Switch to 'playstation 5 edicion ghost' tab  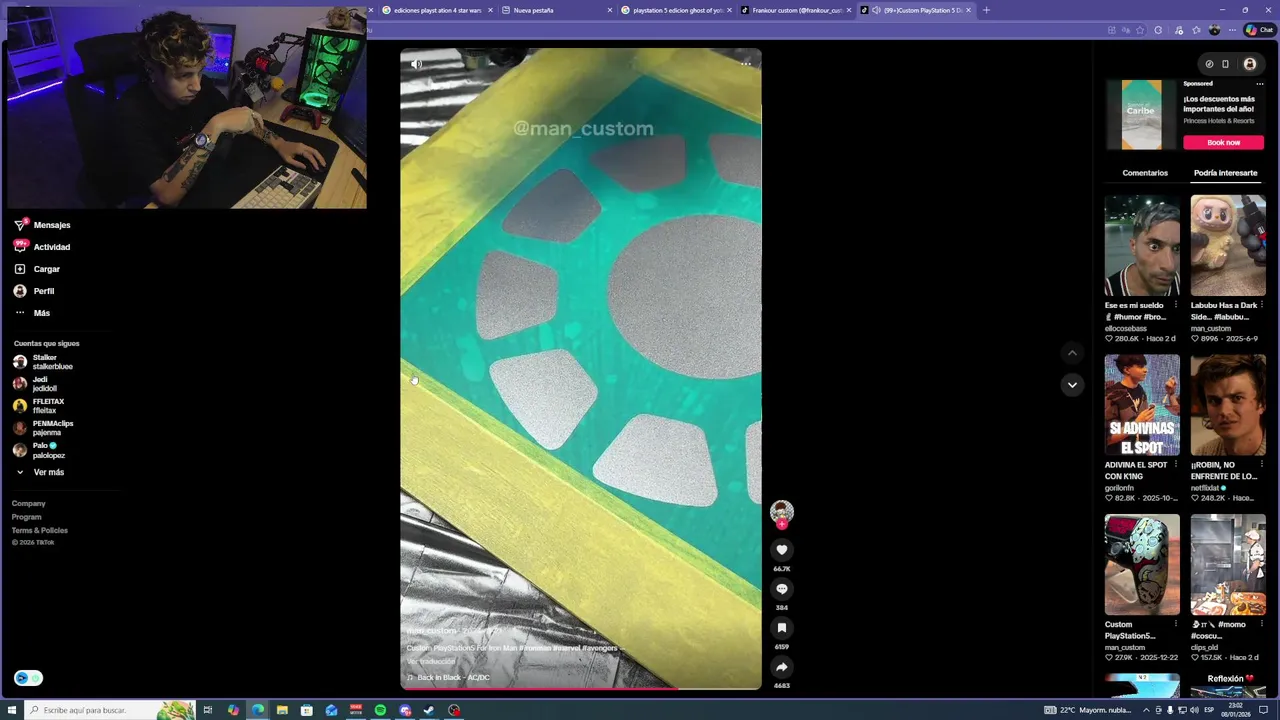point(676,10)
